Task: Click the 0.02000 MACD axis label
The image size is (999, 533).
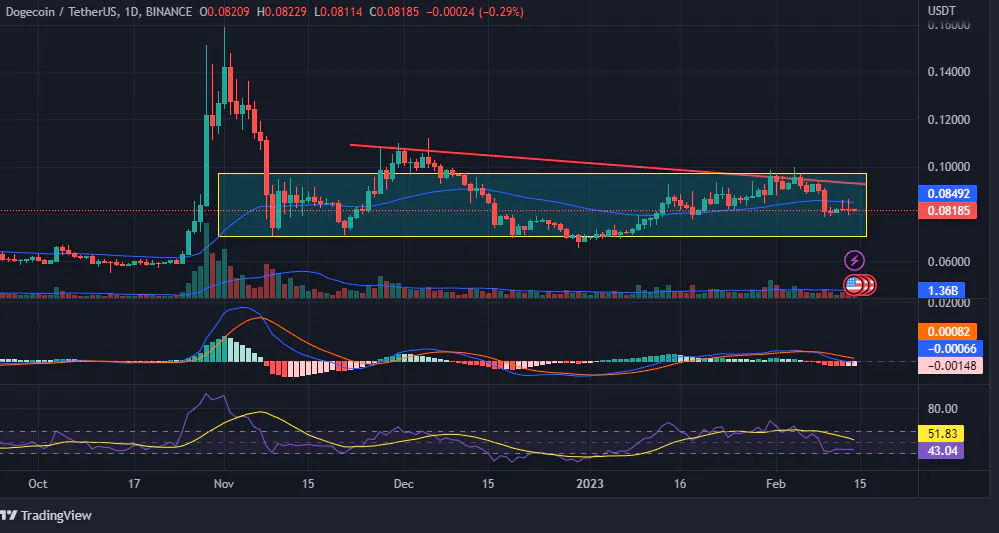Action: (x=948, y=303)
